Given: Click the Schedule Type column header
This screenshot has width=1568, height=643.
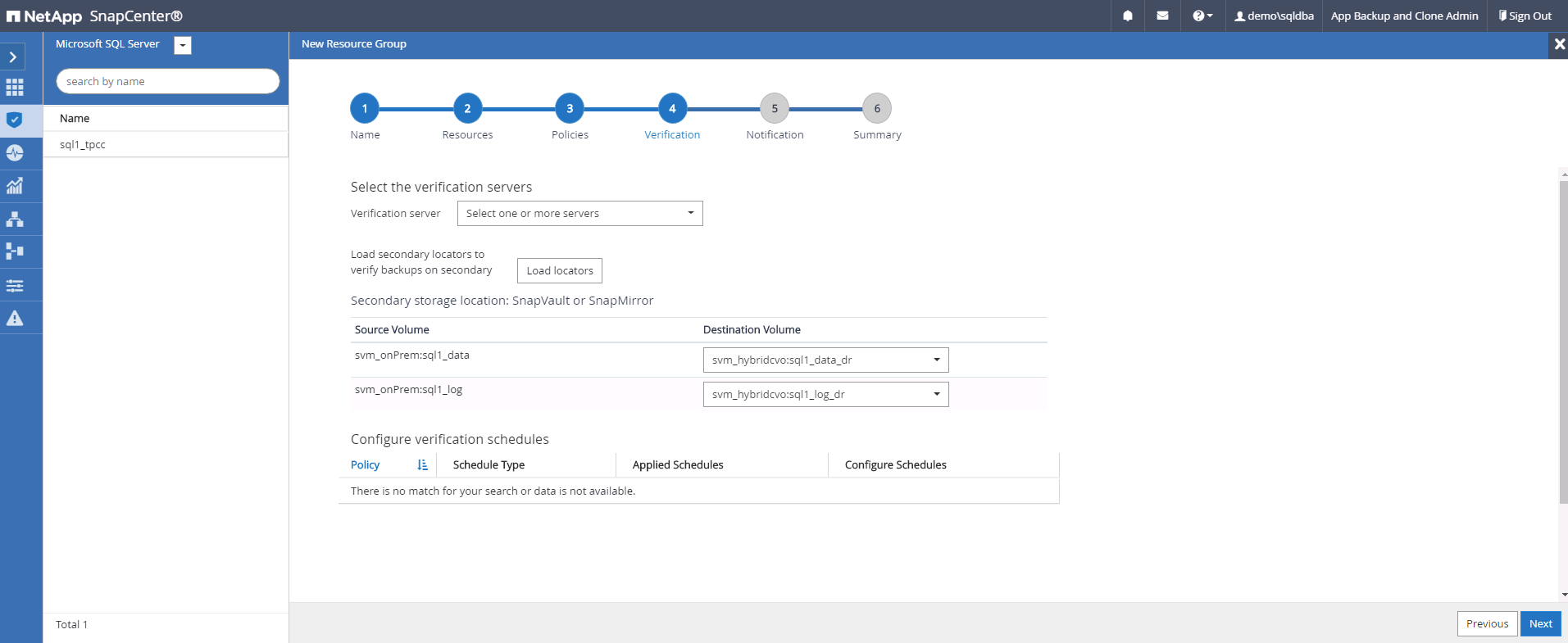Looking at the screenshot, I should pos(489,465).
